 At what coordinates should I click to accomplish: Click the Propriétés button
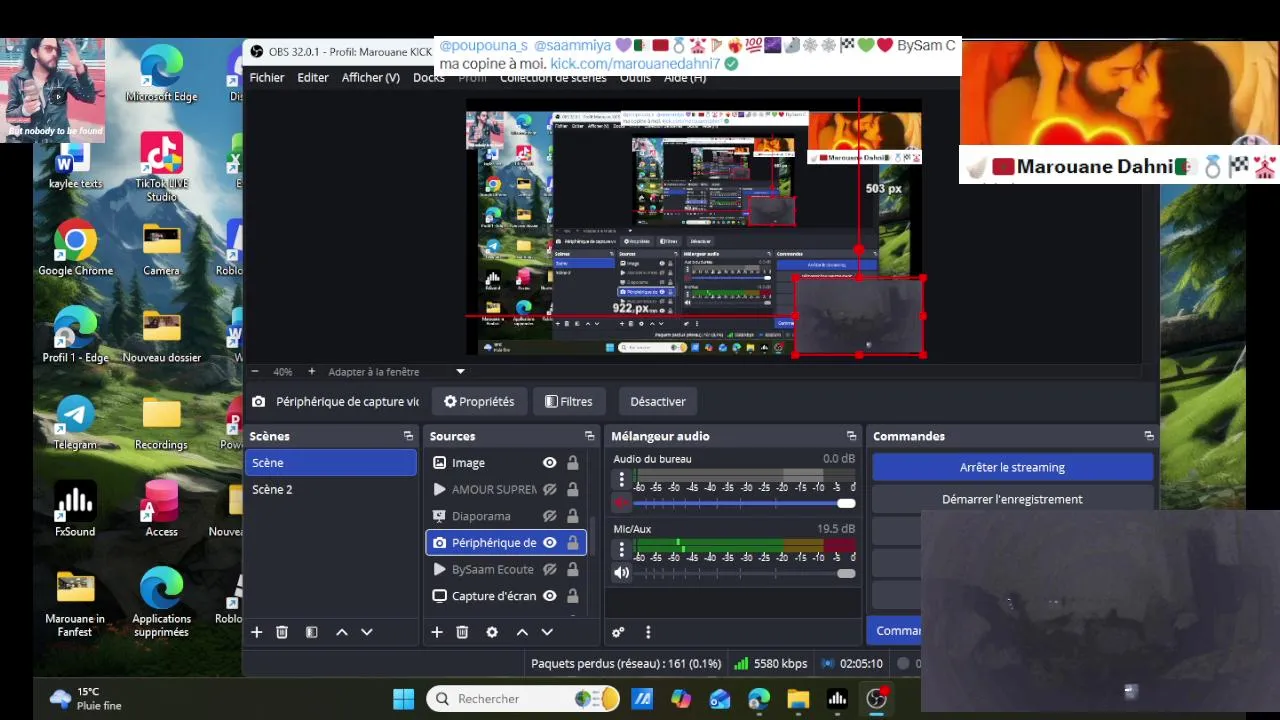[x=479, y=402]
